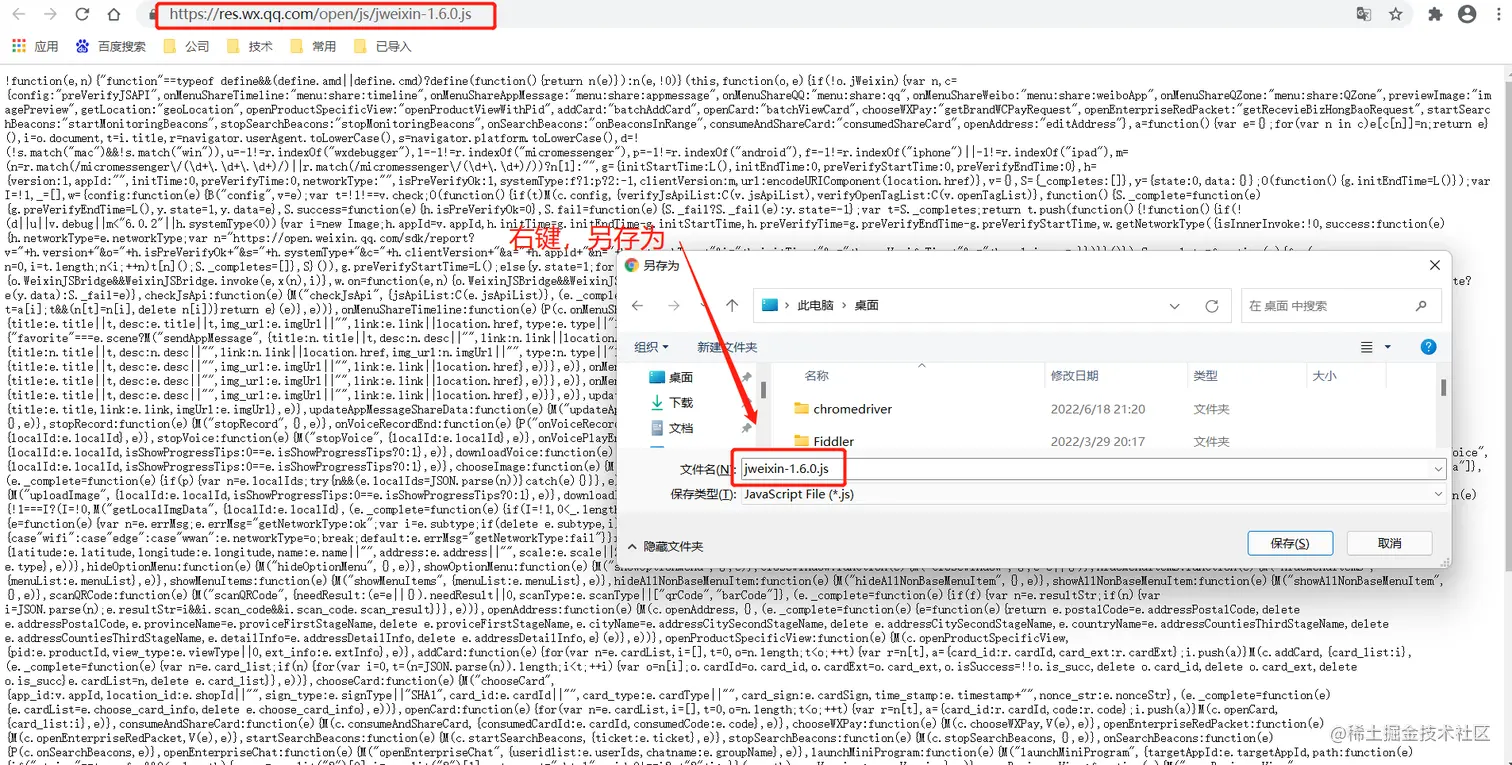Open the 已导入 bookmarks folder
1512x765 pixels.
(382, 46)
